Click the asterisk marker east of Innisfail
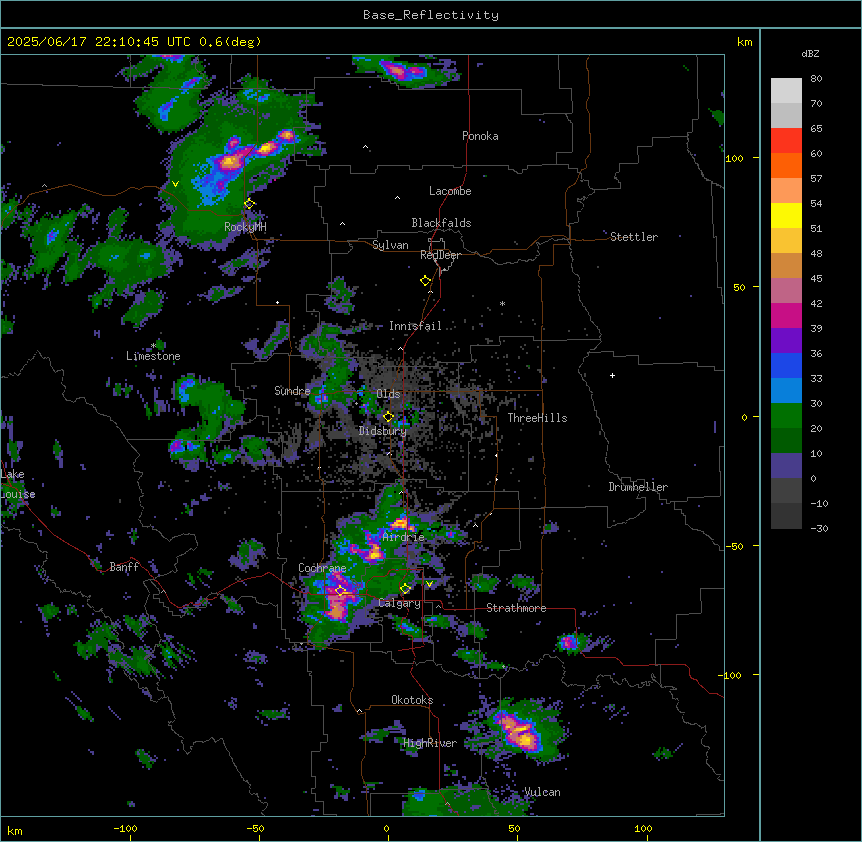 [x=502, y=303]
